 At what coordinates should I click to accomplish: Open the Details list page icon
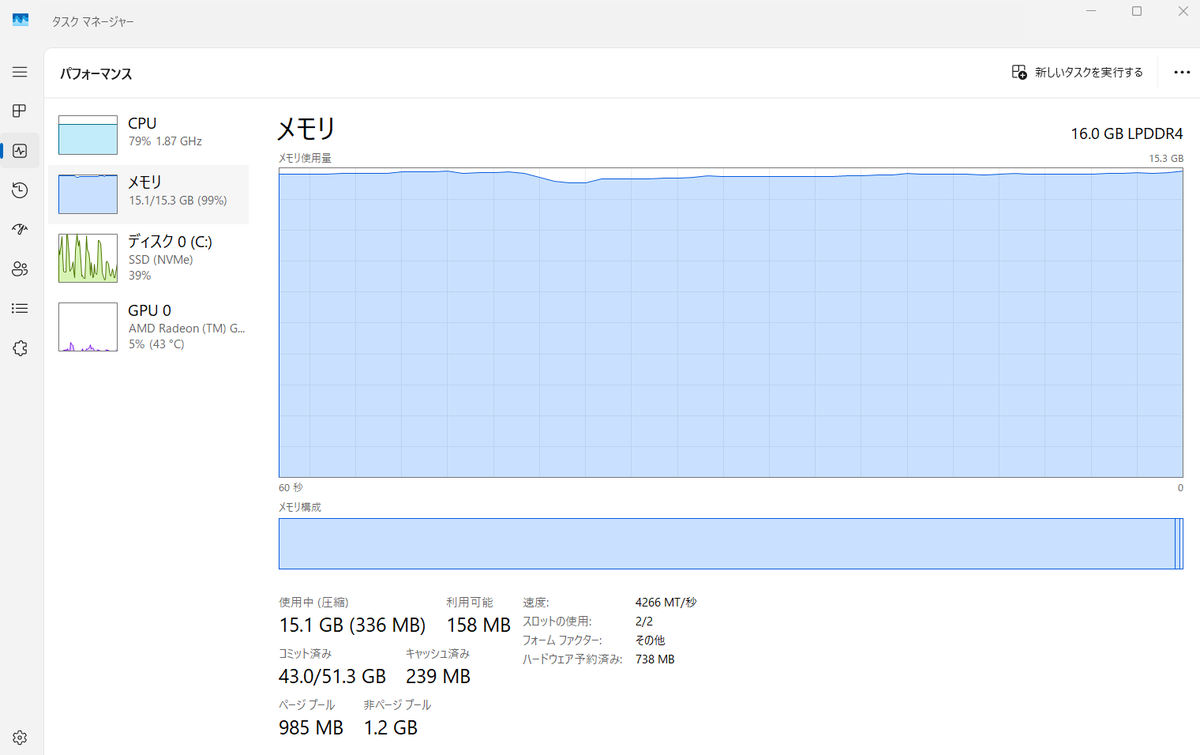[19, 308]
